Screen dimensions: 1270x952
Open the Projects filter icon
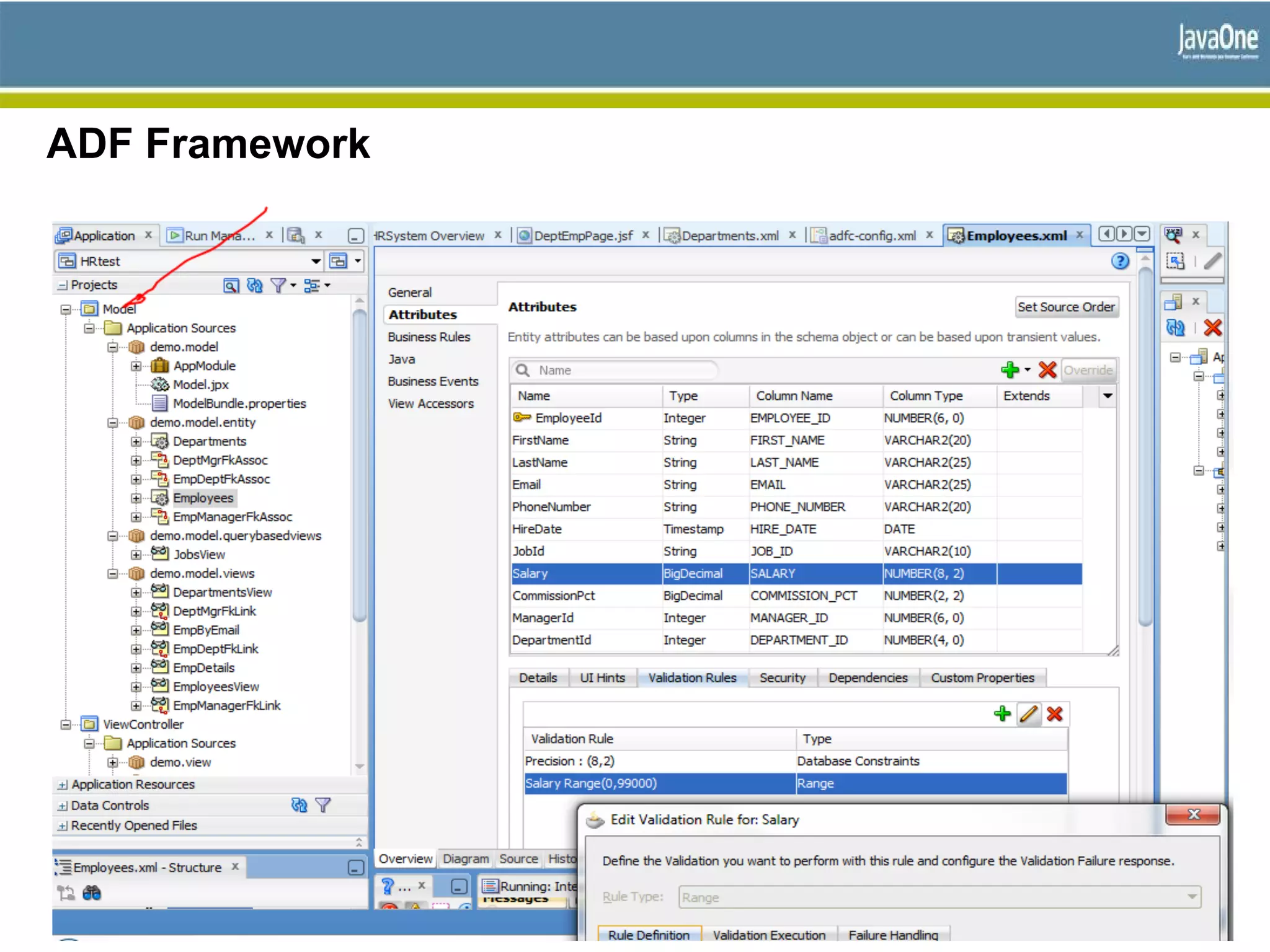coord(278,285)
